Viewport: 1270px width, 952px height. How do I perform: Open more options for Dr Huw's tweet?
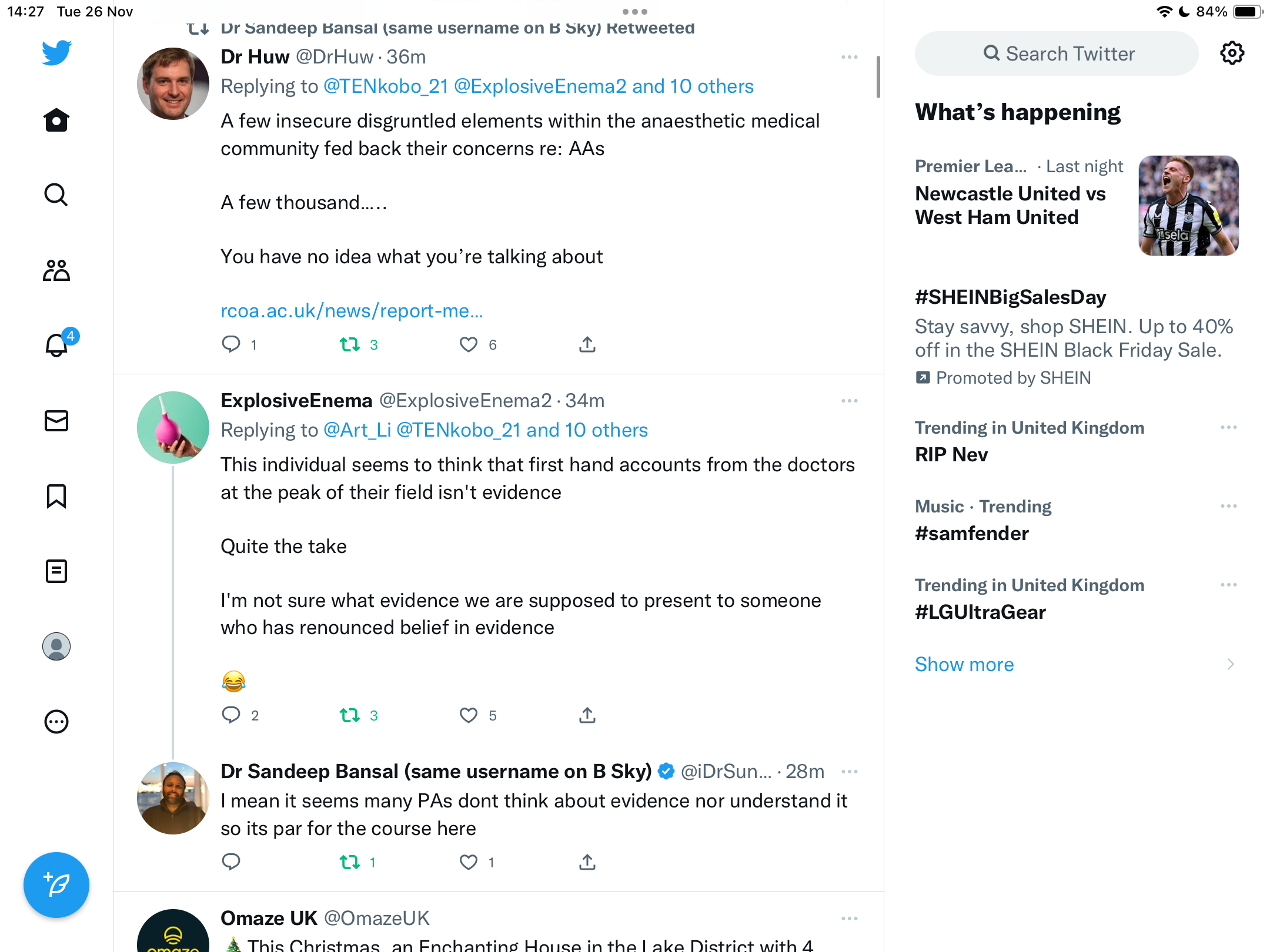point(850,57)
